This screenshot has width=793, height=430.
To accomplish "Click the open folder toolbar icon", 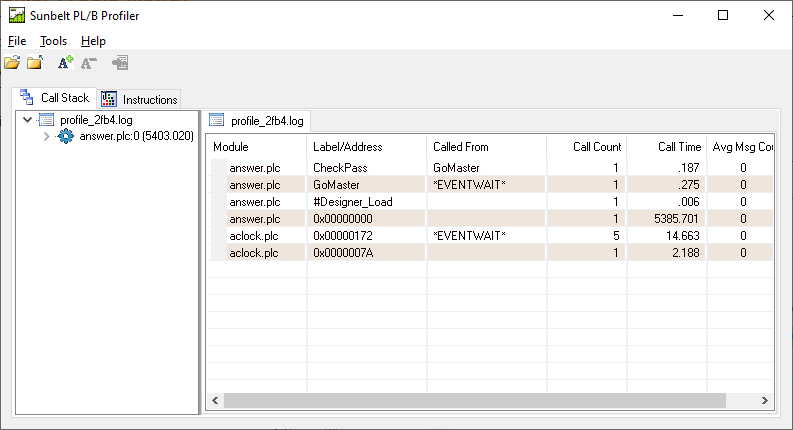I will point(35,63).
